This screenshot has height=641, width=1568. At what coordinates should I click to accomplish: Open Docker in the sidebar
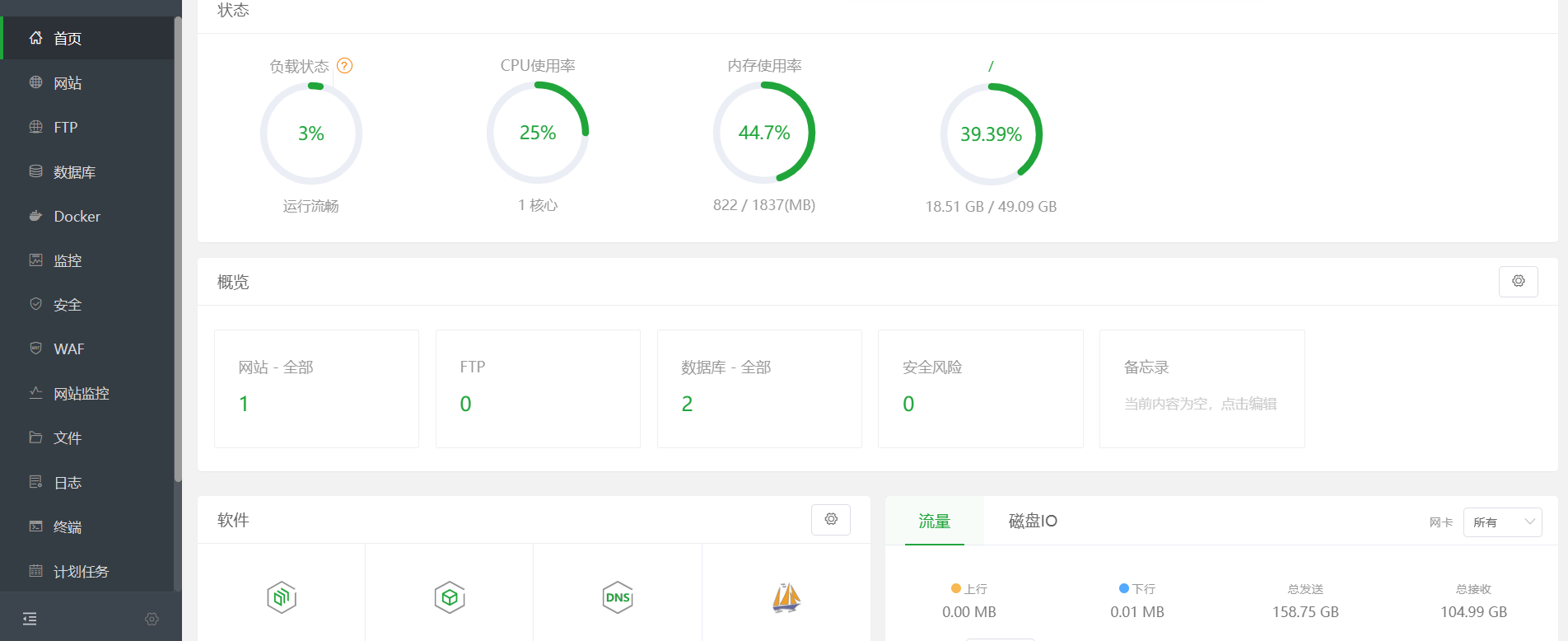[77, 217]
